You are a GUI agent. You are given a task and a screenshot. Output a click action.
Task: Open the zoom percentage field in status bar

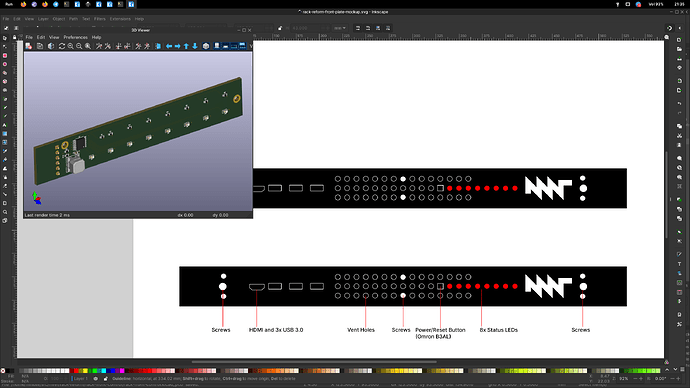click(623, 378)
